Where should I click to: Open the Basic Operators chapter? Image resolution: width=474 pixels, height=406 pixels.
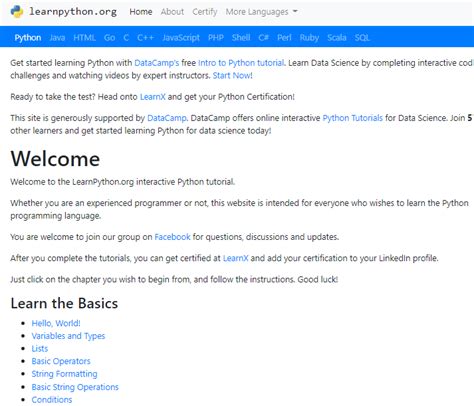coord(61,361)
